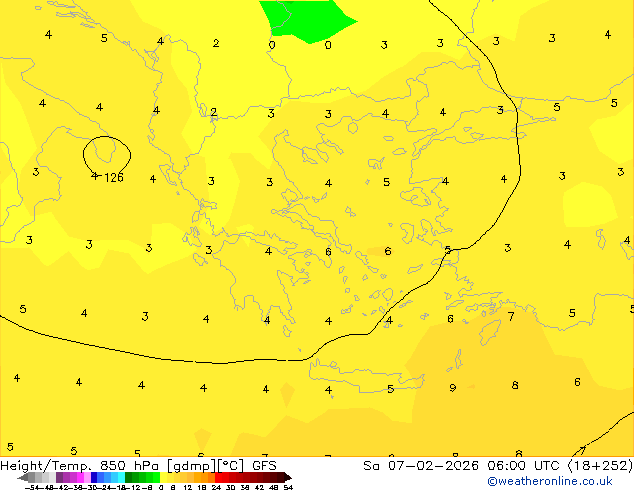Pick the dark blue swatch in the legend
Screen dimensions: 634x490
click(94, 478)
